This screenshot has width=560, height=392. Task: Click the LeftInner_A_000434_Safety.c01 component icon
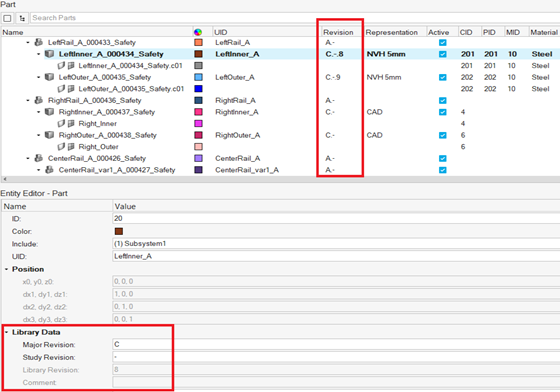coord(66,66)
